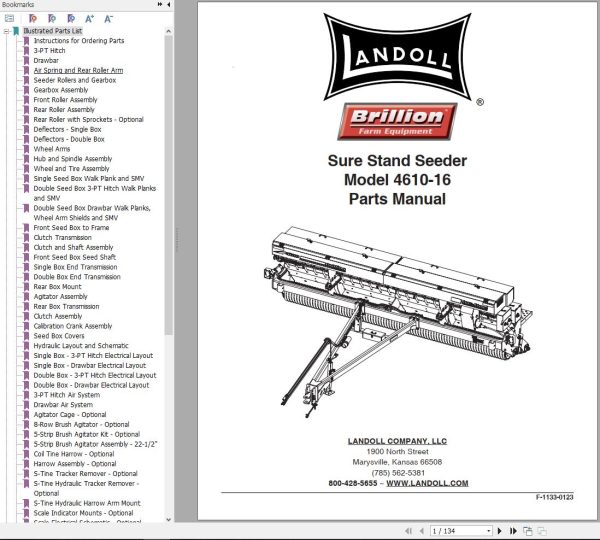Open Gearbox Assembly bookmark
Viewport: 600px width, 540px height.
pos(61,90)
